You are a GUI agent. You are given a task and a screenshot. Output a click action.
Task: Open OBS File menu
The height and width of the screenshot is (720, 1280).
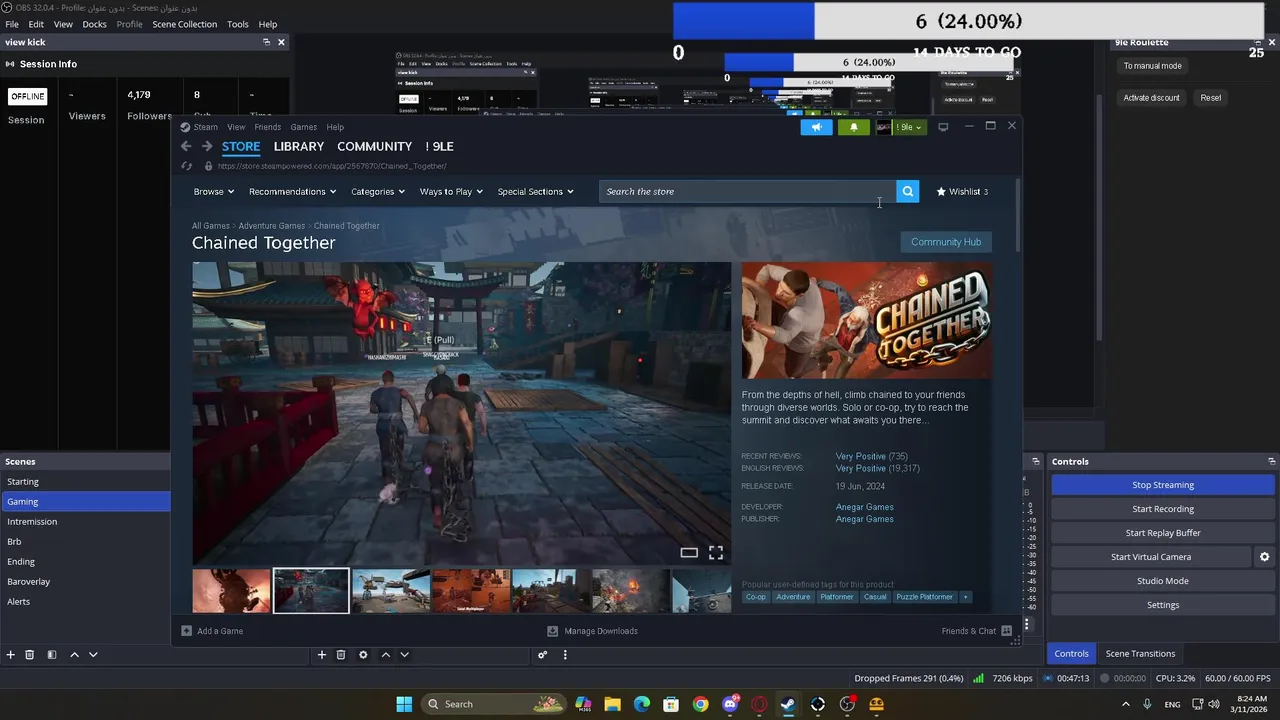coord(12,24)
